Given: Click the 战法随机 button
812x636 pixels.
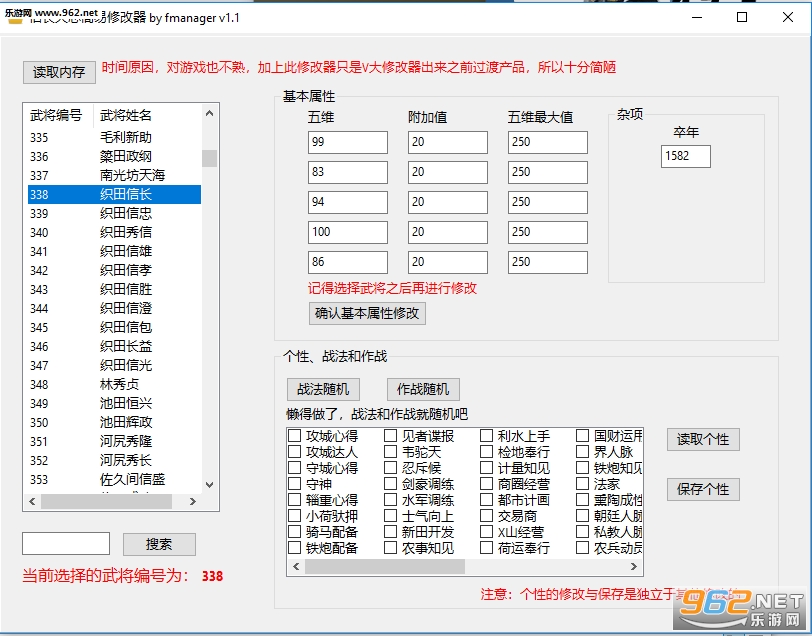Looking at the screenshot, I should click(x=323, y=389).
